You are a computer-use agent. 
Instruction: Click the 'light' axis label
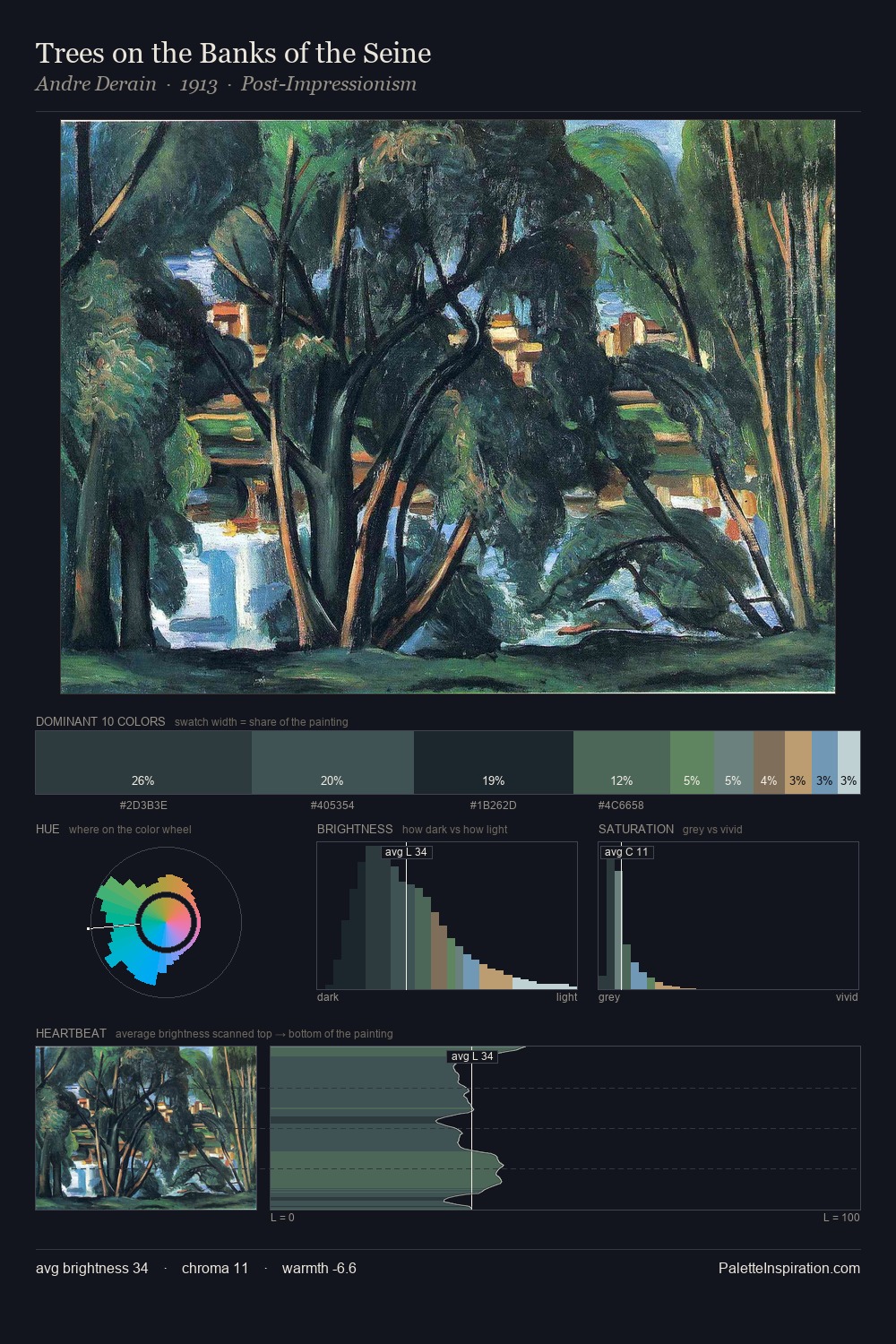click(567, 997)
